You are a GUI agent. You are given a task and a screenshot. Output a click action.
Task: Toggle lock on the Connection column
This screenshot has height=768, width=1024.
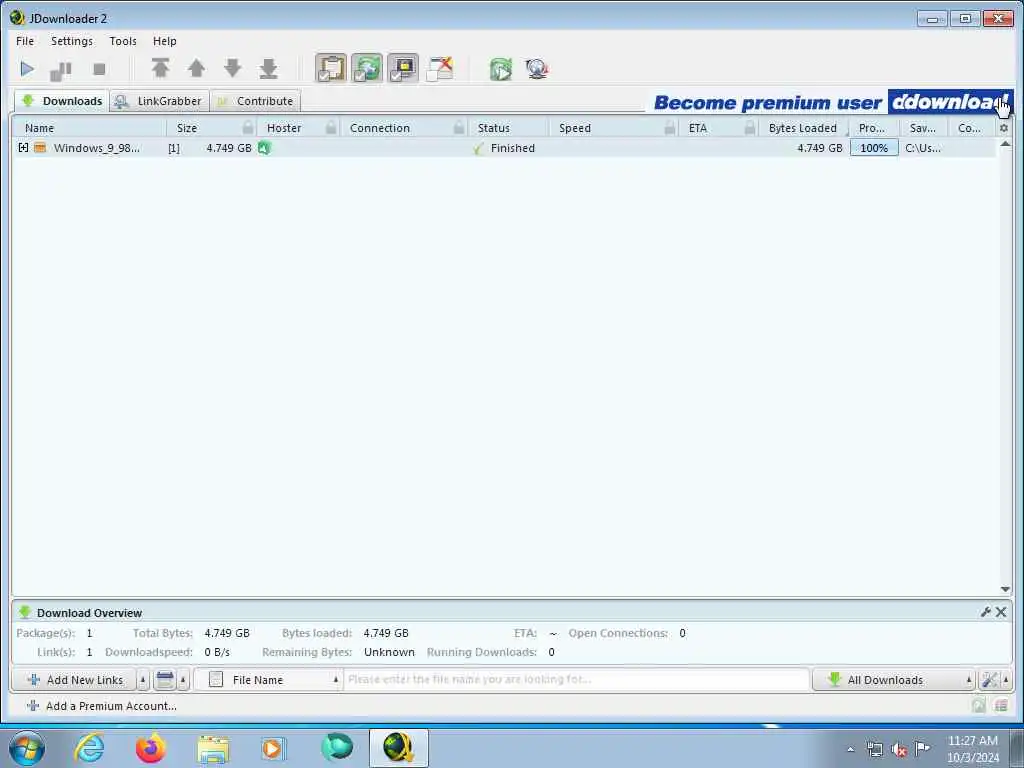pos(460,127)
